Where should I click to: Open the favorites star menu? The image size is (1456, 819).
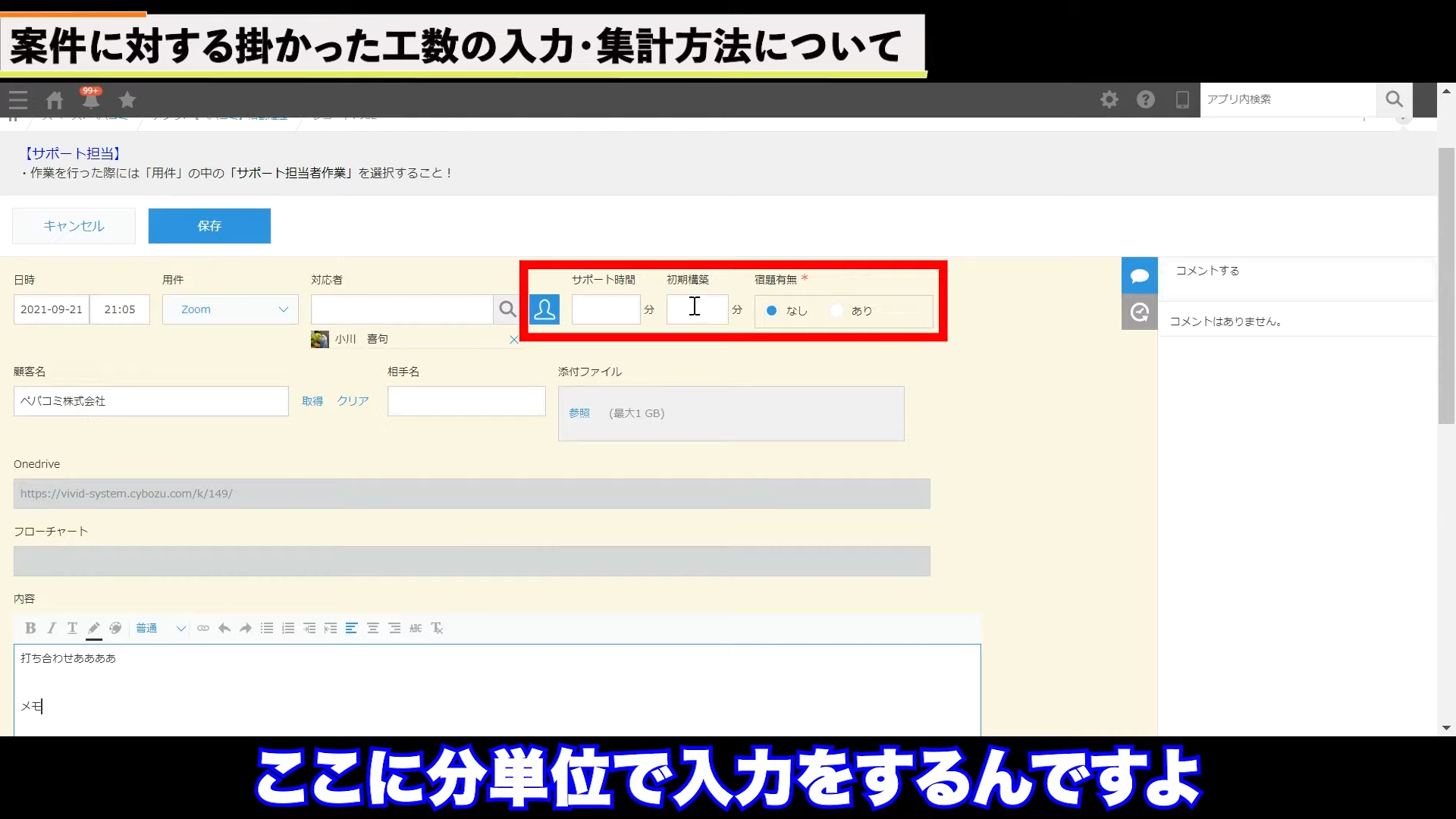click(127, 99)
